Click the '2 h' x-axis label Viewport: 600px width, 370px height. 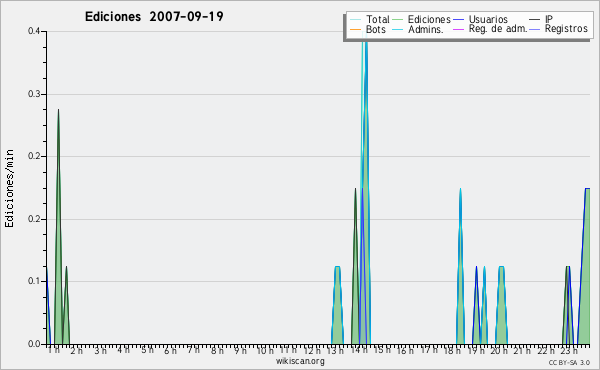coord(76,350)
